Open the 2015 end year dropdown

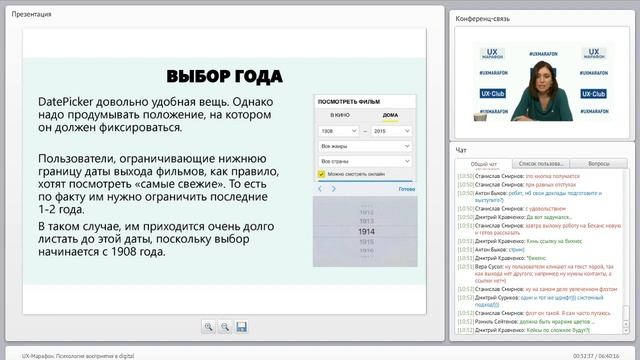pos(391,131)
